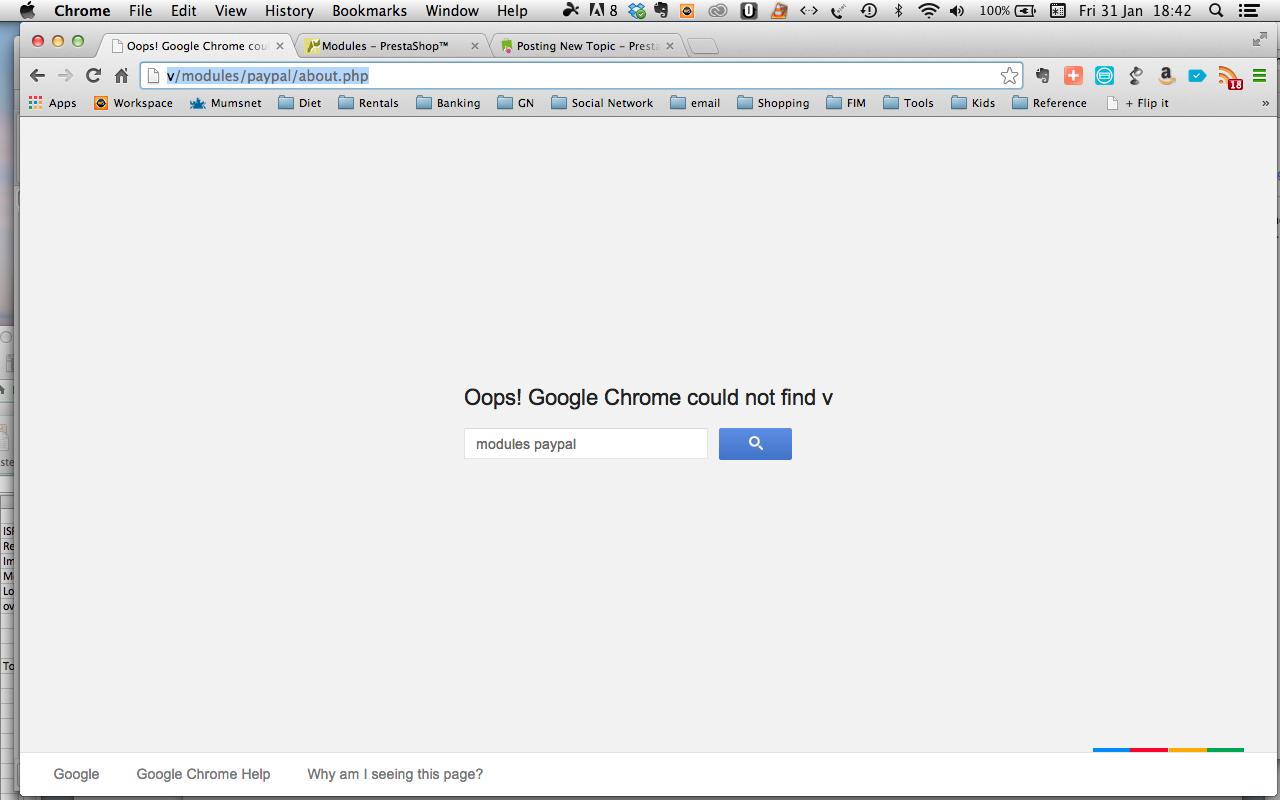Open the Workspace bookmark
Image resolution: width=1280 pixels, height=800 pixels.
(133, 103)
